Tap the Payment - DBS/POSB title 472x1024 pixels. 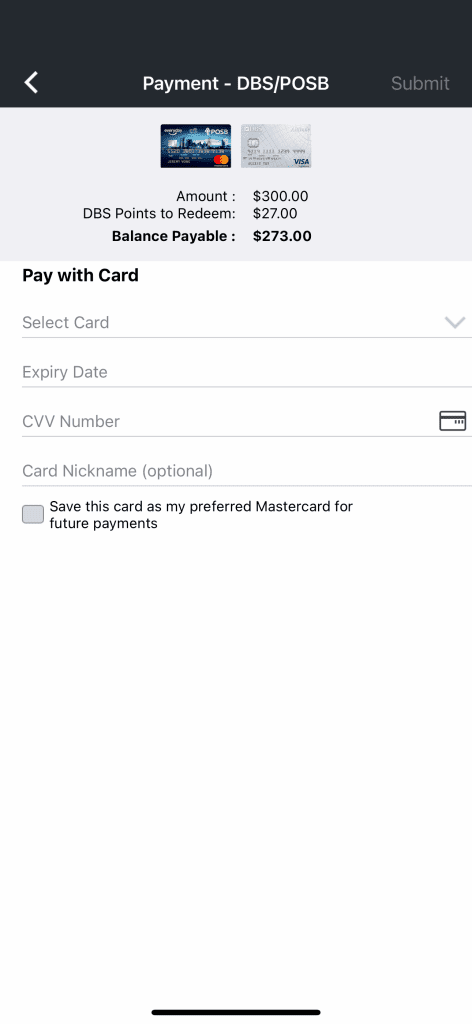click(236, 84)
